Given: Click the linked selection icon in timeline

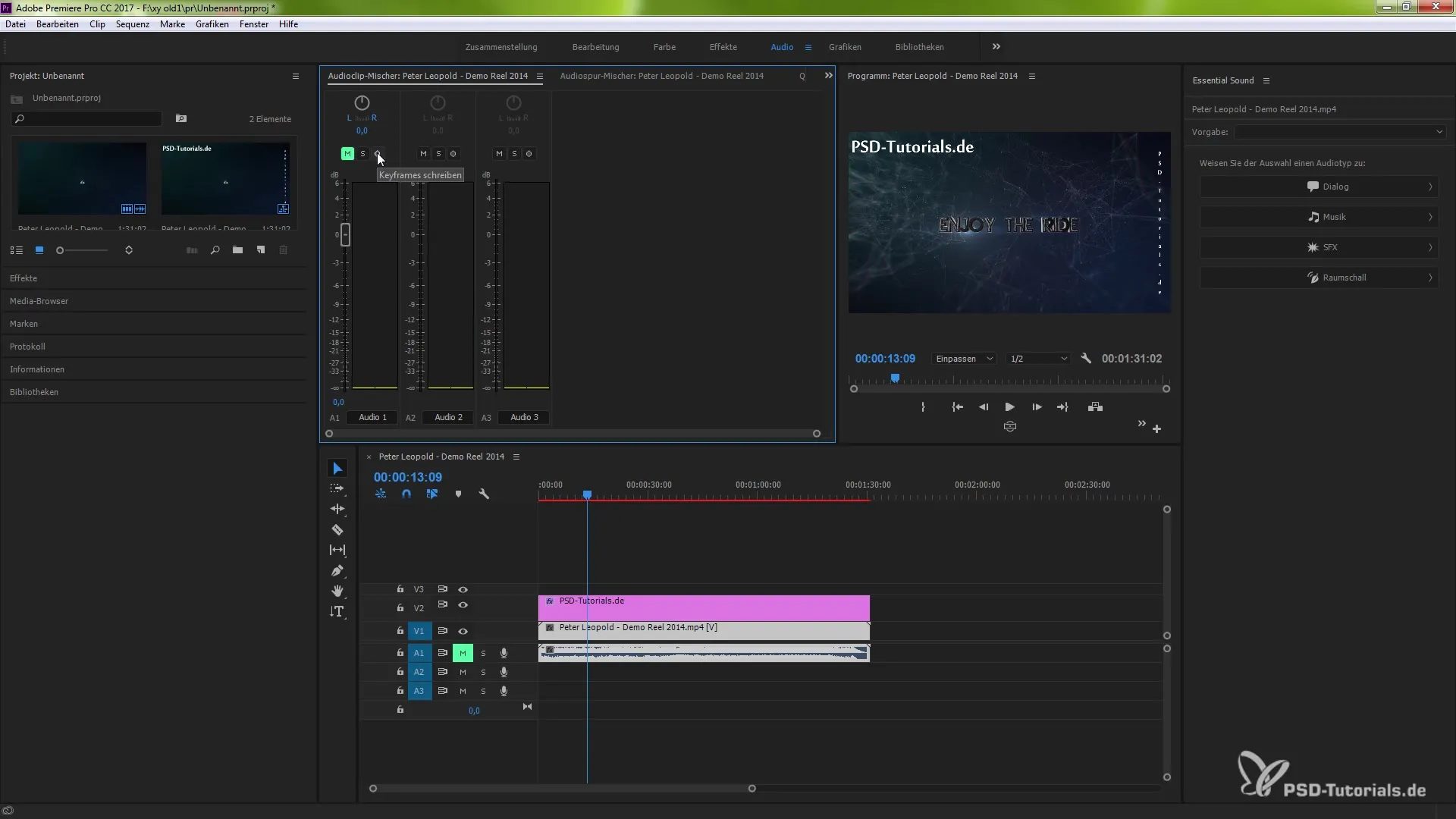Looking at the screenshot, I should pyautogui.click(x=432, y=494).
